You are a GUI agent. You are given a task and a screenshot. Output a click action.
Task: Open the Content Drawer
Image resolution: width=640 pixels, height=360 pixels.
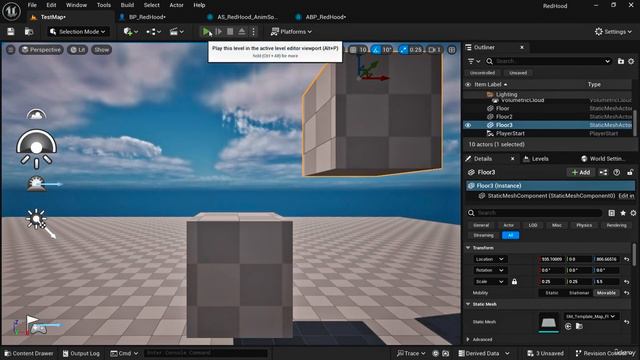[29, 353]
